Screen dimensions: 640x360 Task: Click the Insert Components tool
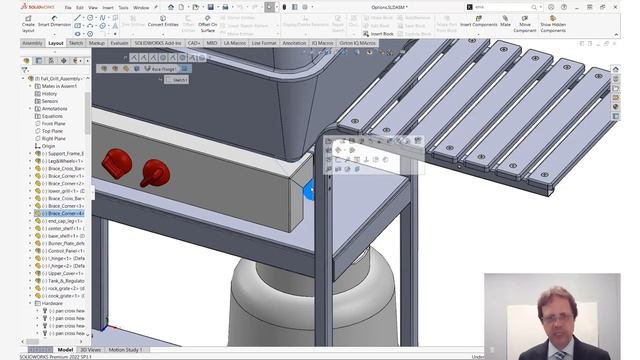click(x=478, y=21)
